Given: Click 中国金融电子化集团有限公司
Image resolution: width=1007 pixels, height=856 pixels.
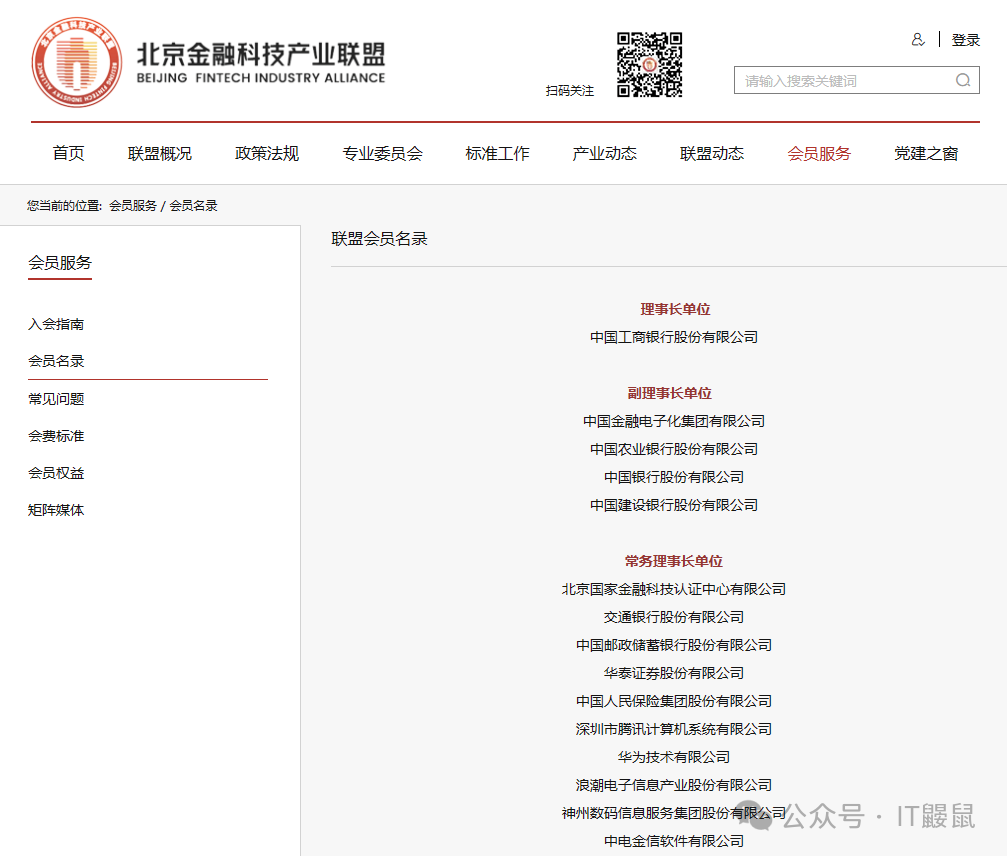Looking at the screenshot, I should point(674,421).
